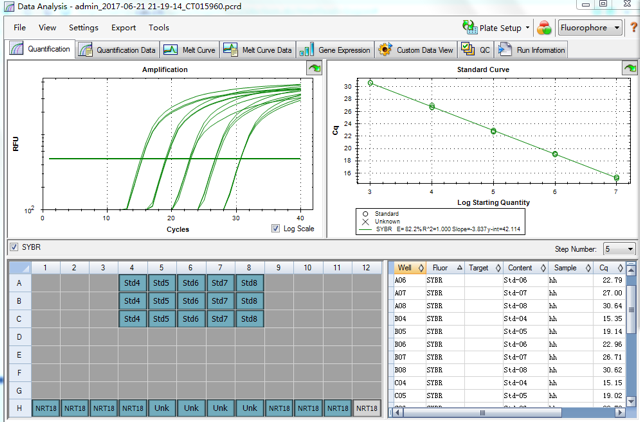Select well H1 labeled NRT18

pyautogui.click(x=46, y=408)
